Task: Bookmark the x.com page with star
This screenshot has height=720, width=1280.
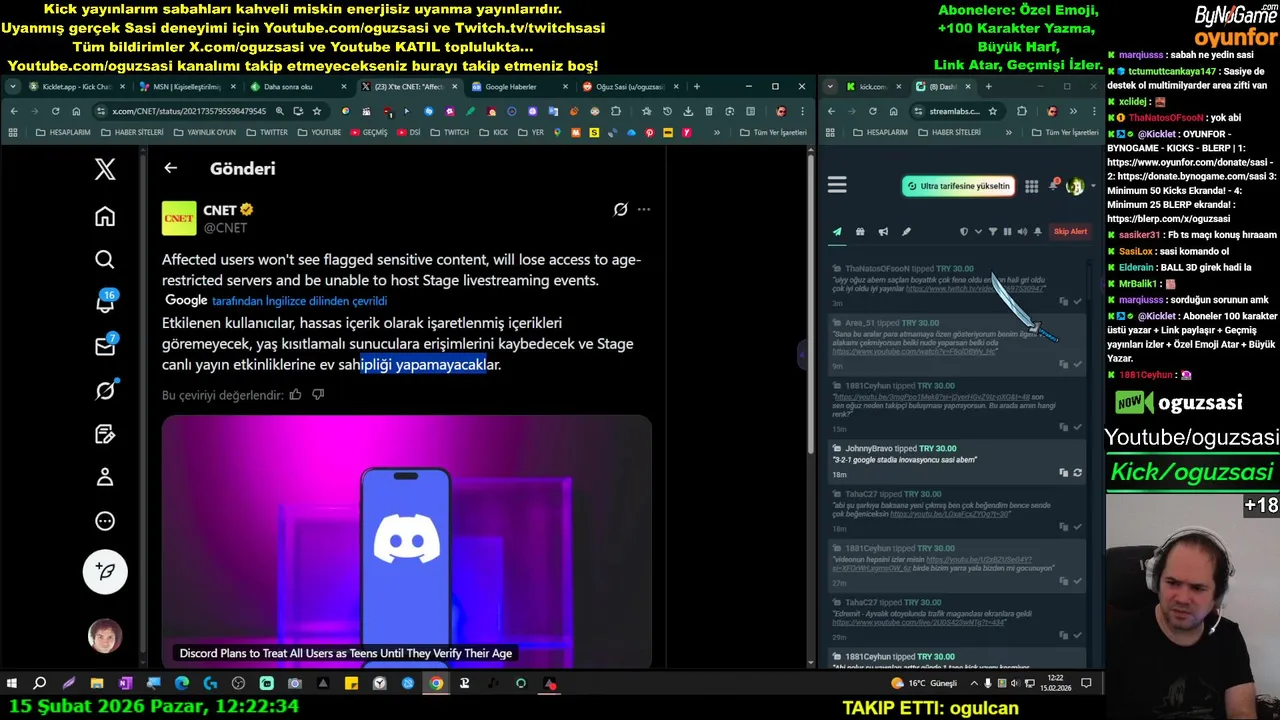Action: point(317,111)
